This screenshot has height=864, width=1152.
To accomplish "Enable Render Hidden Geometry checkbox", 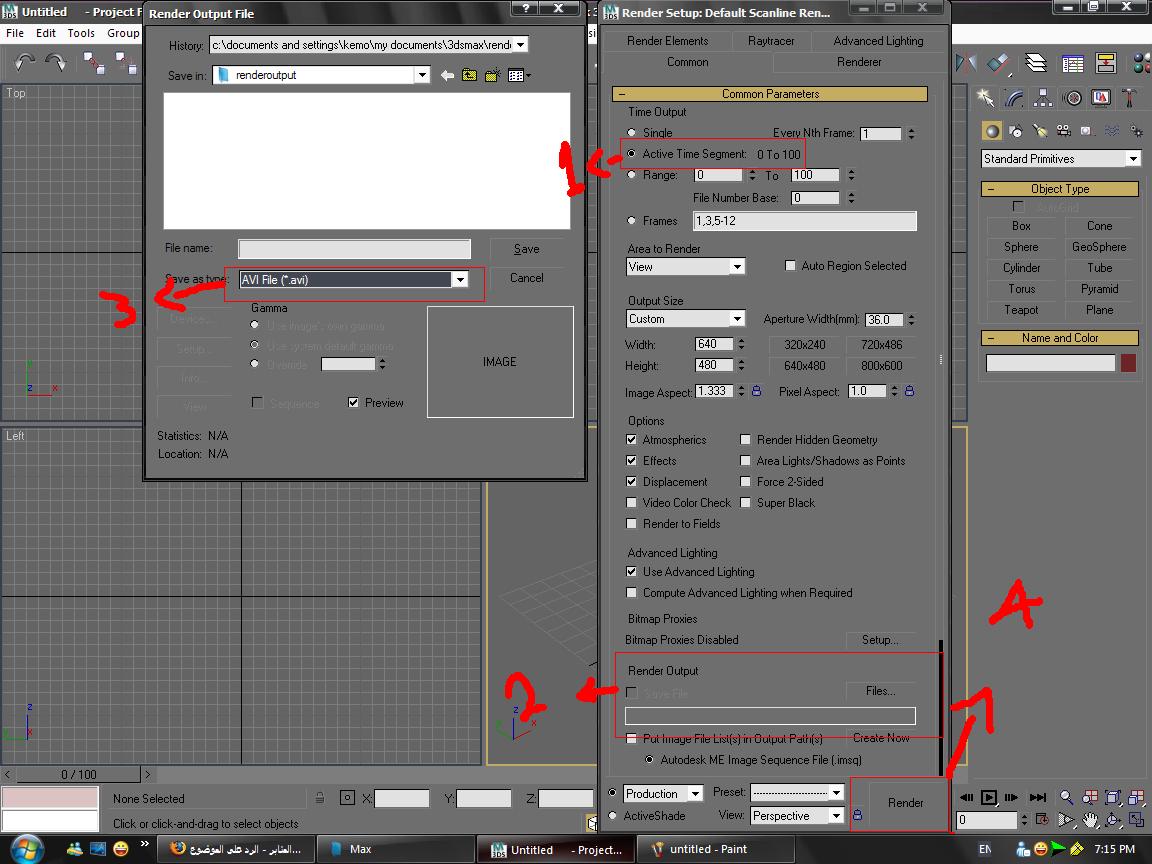I will click(x=745, y=439).
